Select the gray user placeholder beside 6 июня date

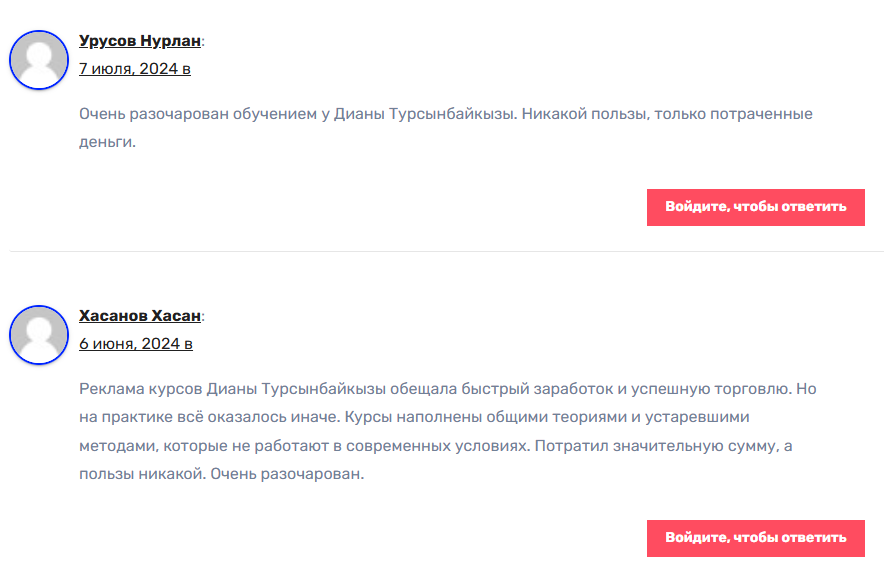pos(39,335)
